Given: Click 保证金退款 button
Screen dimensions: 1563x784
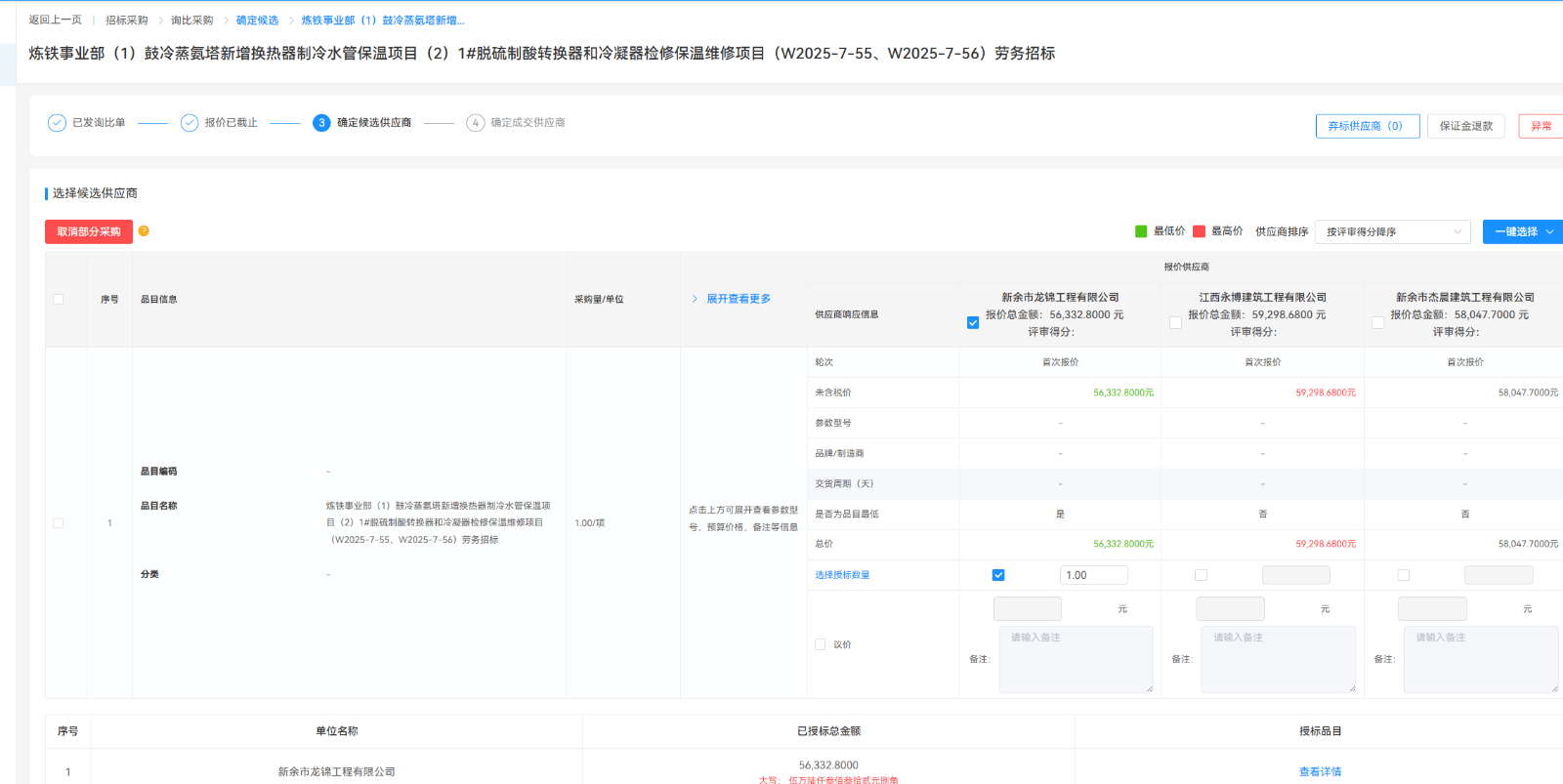Looking at the screenshot, I should 1466,126.
